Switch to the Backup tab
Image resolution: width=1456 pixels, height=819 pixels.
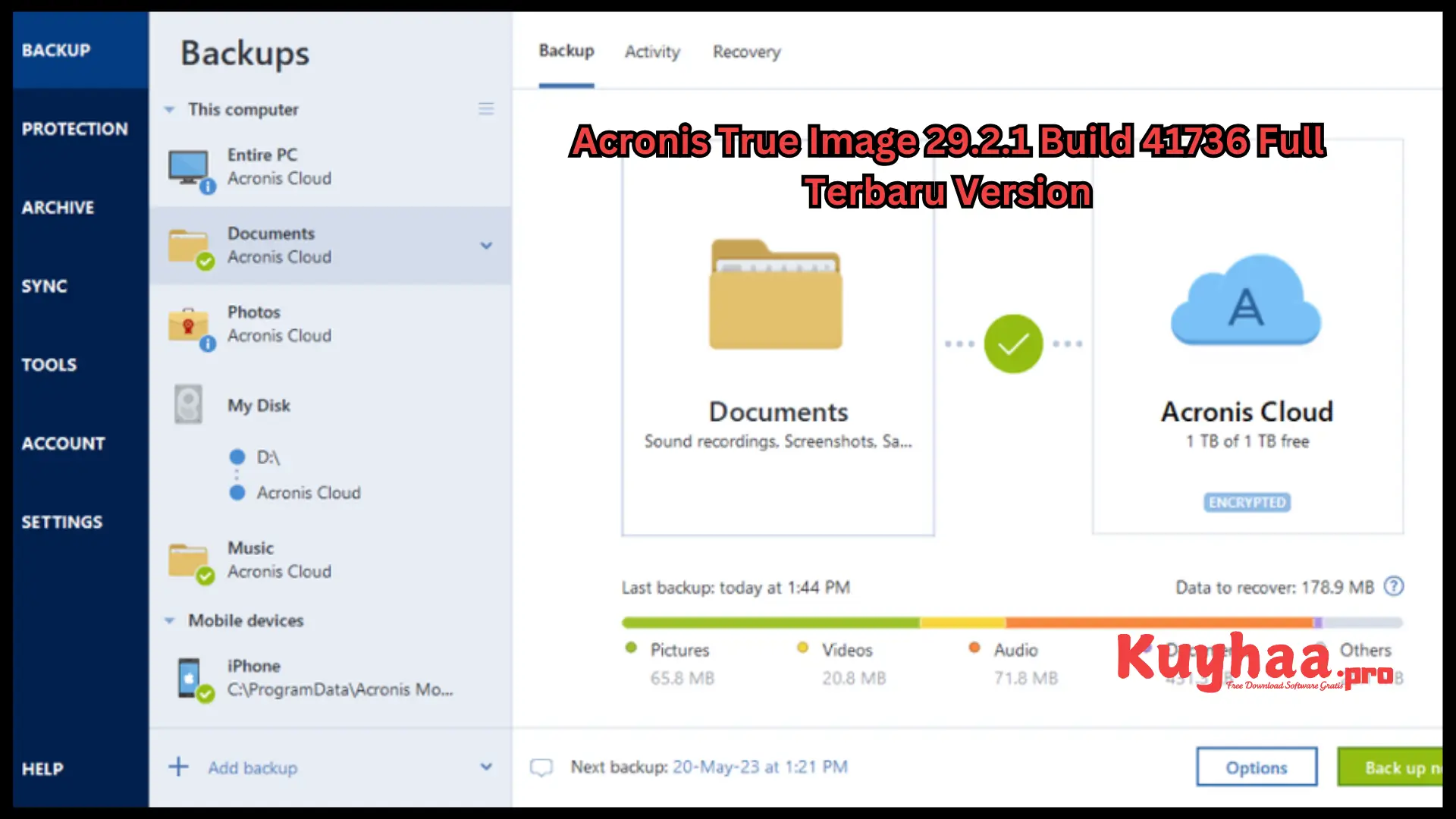click(x=566, y=51)
